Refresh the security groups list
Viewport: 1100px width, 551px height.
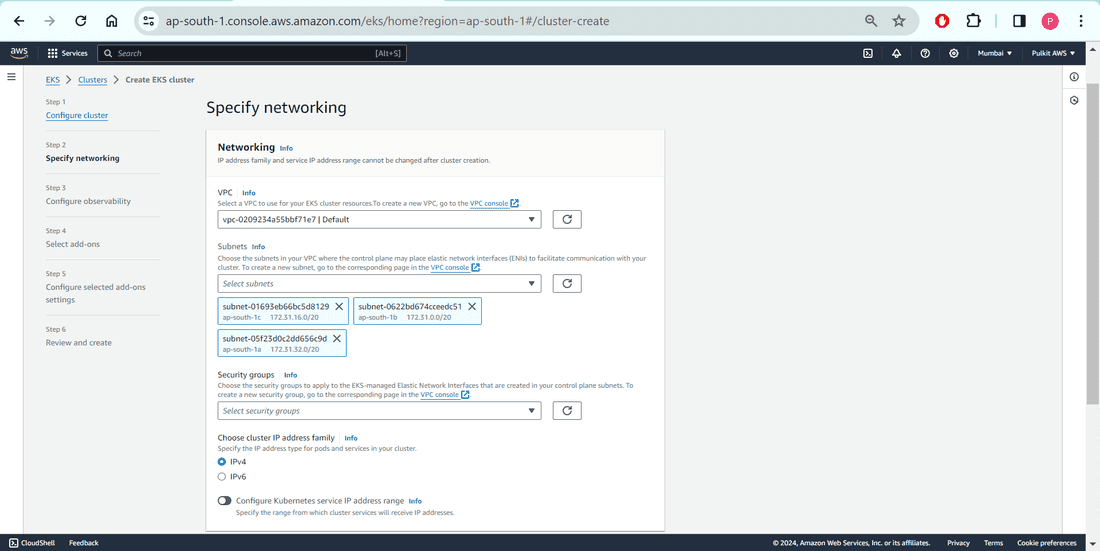point(568,411)
